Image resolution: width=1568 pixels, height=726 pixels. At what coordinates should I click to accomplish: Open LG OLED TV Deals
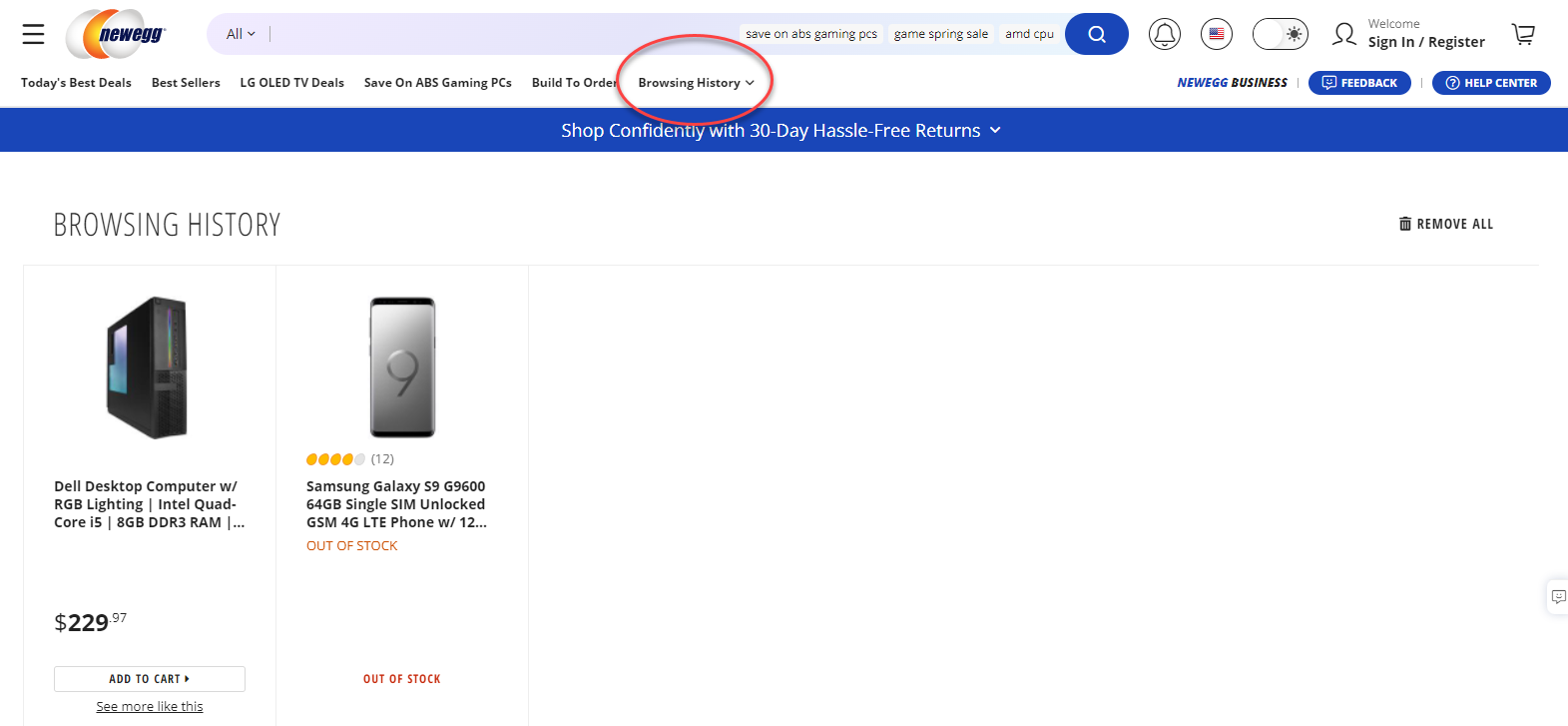coord(291,83)
